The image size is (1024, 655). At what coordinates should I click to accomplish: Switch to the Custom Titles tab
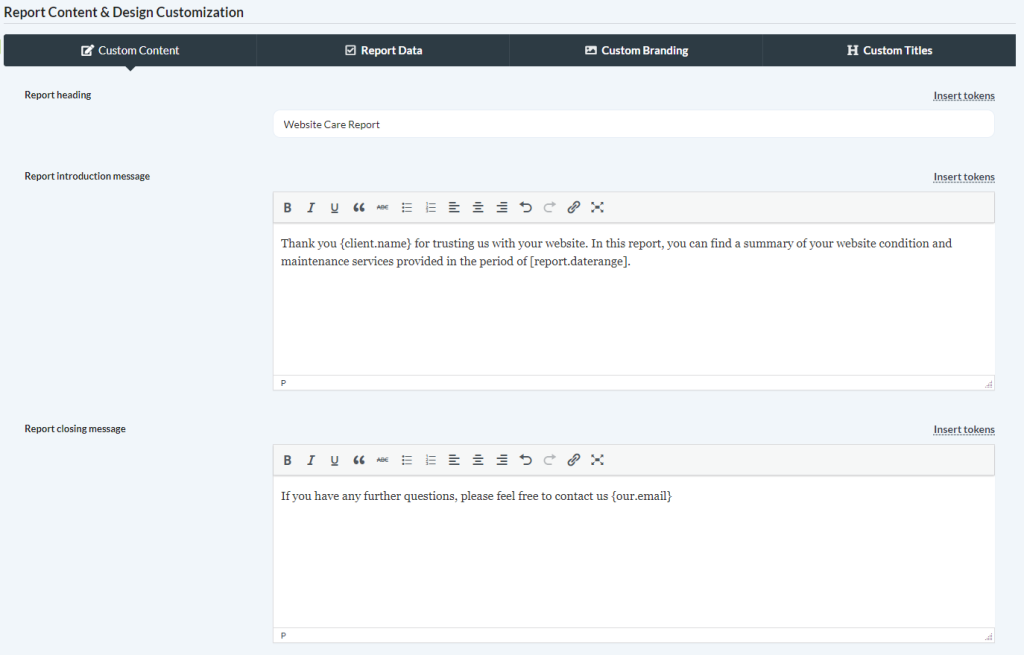click(x=889, y=50)
